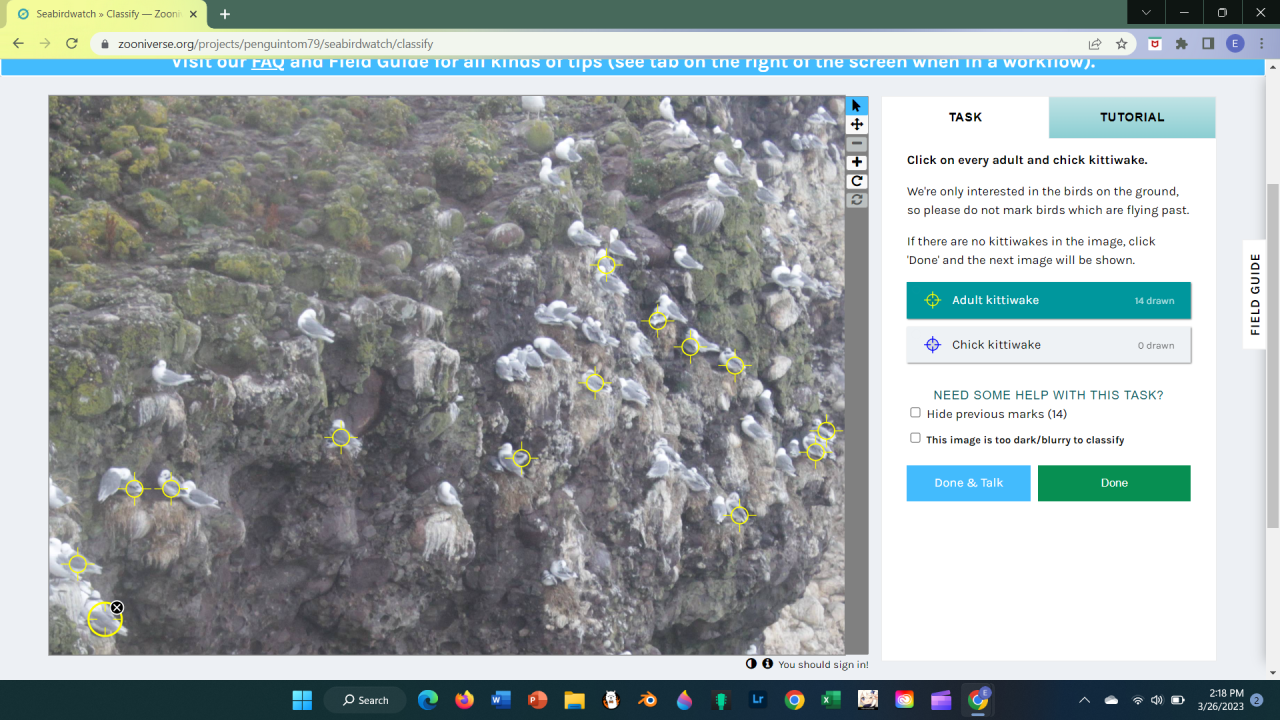Open subject info metadata icon
The height and width of the screenshot is (720, 1280).
768,664
